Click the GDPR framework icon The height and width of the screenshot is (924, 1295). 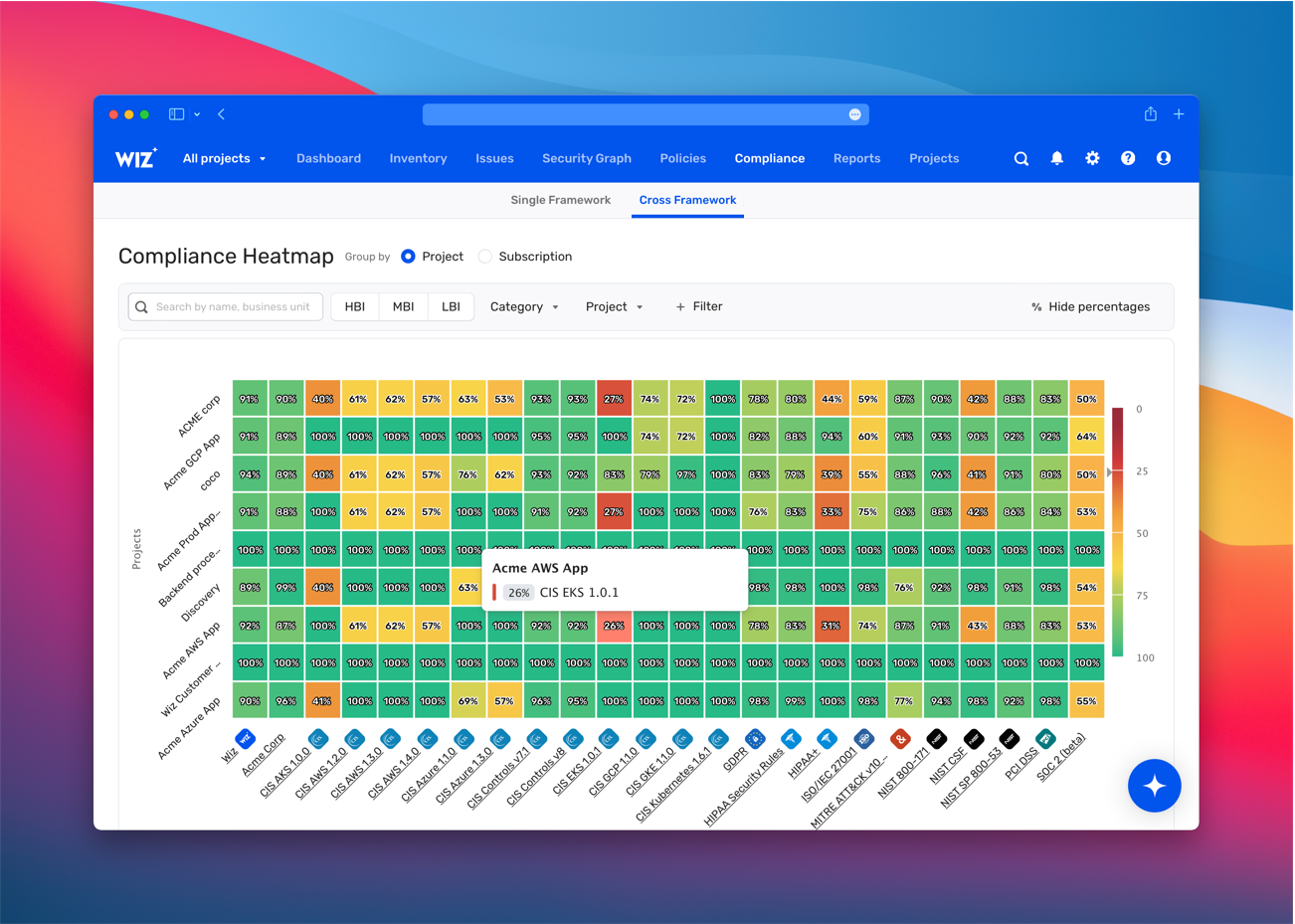tap(755, 739)
